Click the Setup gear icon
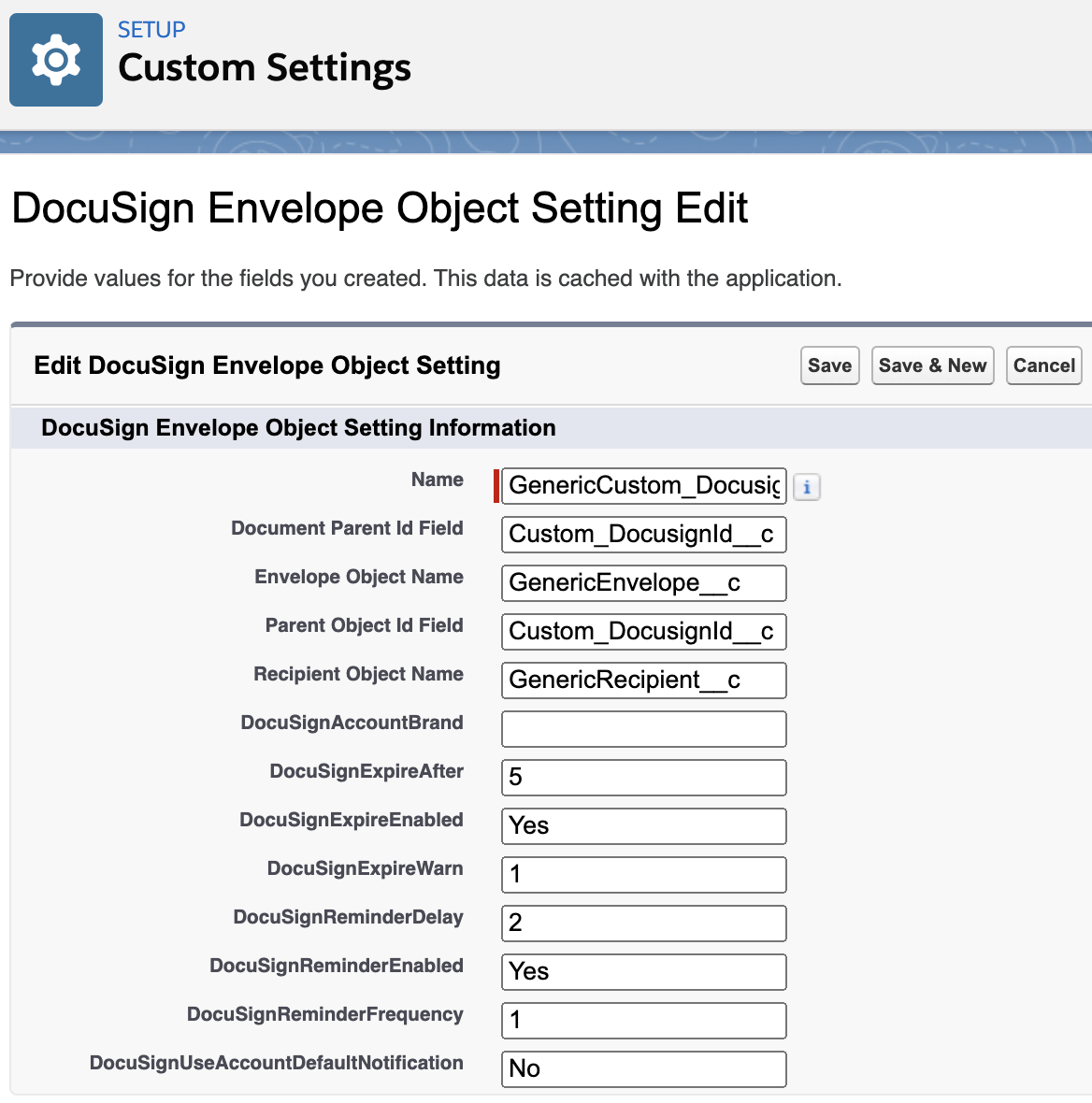This screenshot has height=1103, width=1092. 55,60
